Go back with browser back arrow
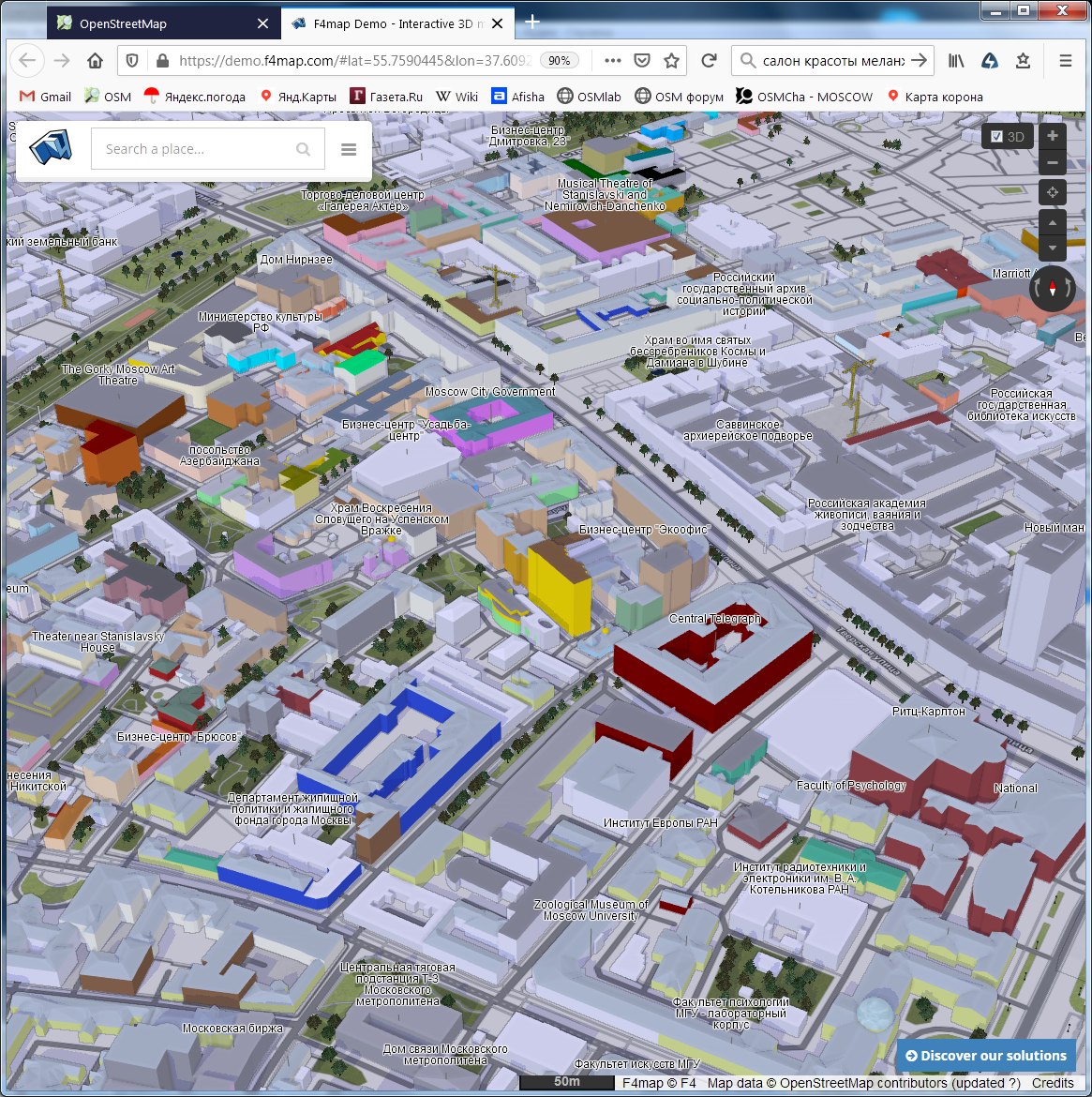 (27, 61)
